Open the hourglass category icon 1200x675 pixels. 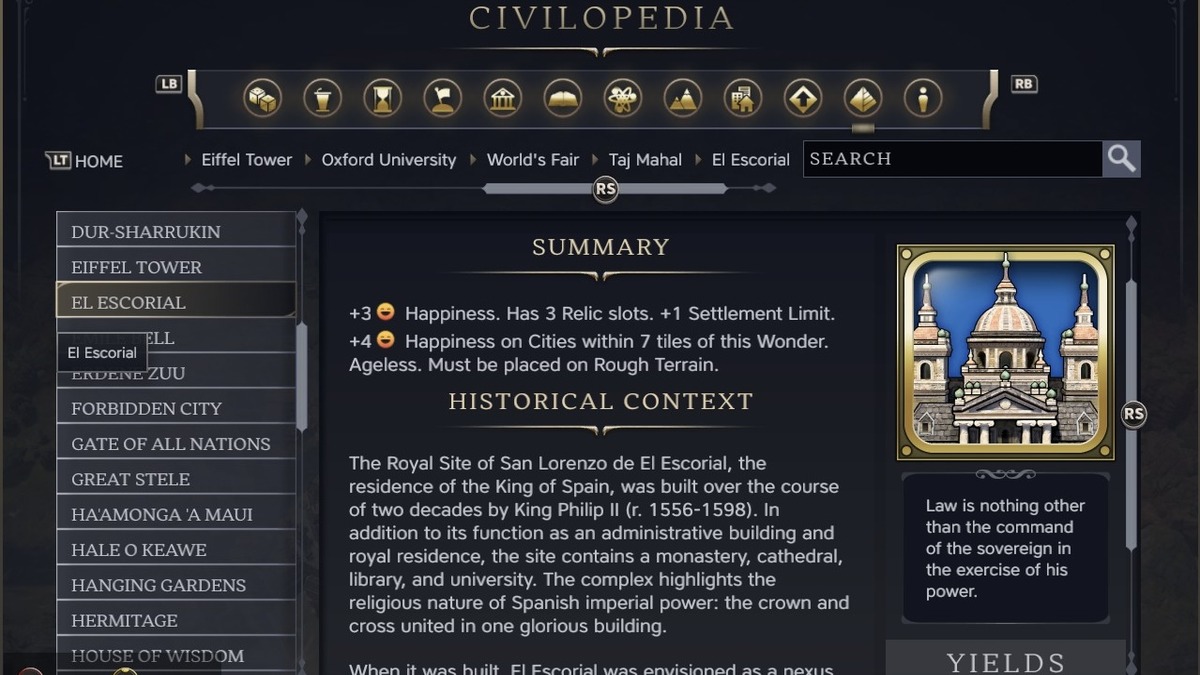(383, 98)
